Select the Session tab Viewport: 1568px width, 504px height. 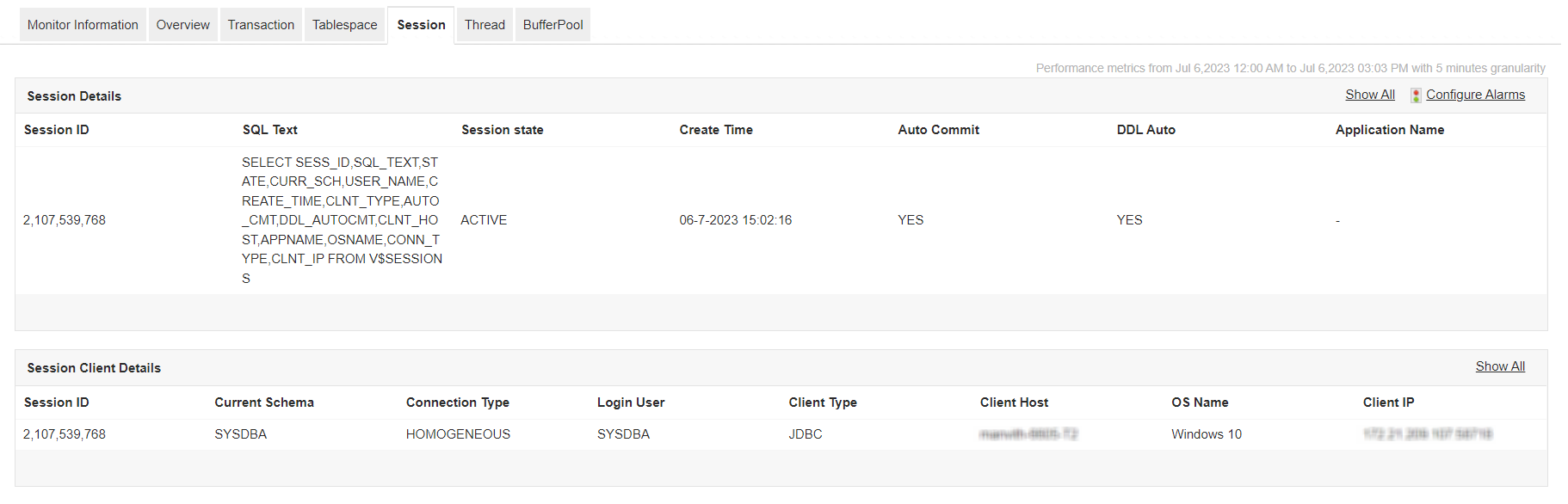421,25
